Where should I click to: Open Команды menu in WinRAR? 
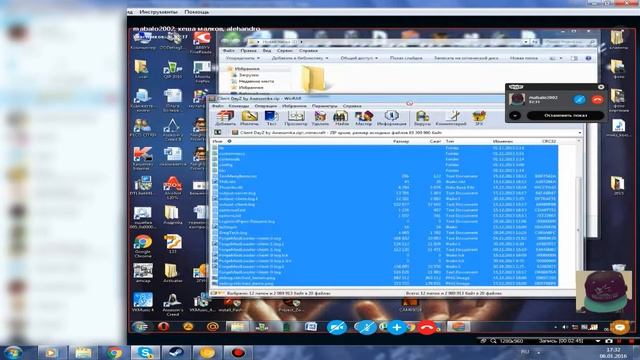pyautogui.click(x=238, y=106)
